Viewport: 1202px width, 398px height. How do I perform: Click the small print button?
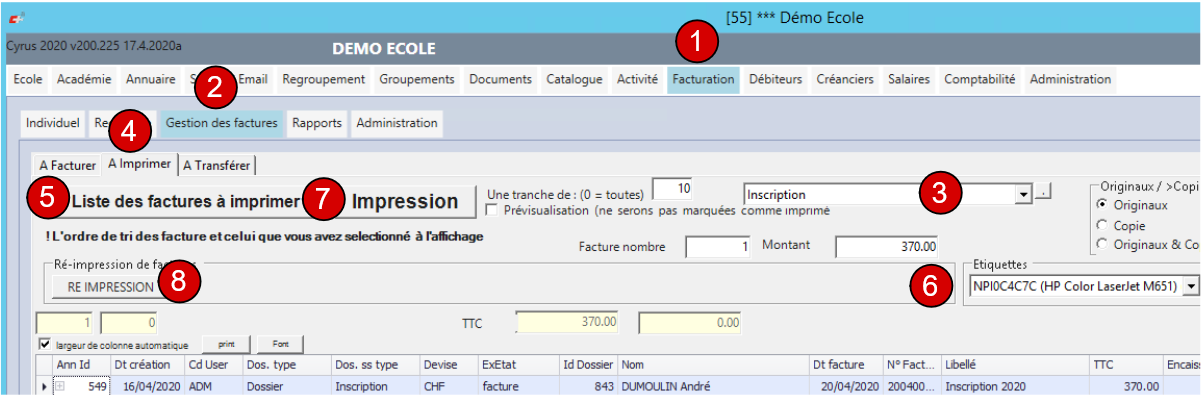(x=227, y=344)
